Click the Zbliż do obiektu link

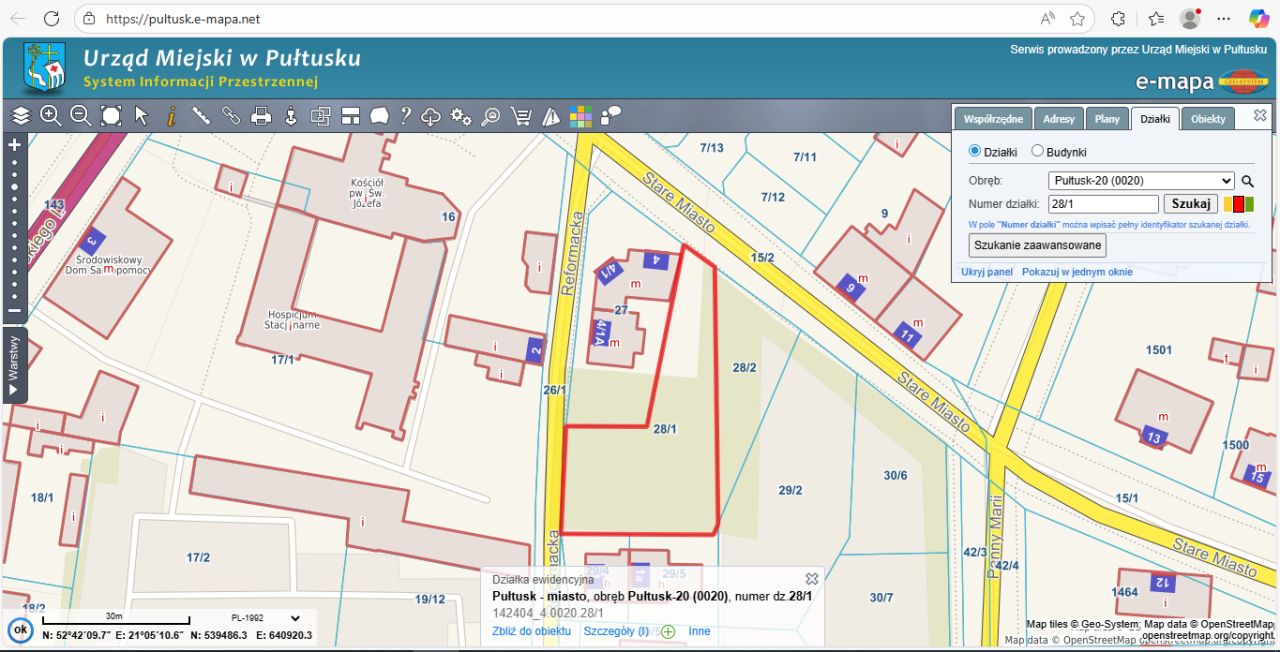(531, 631)
